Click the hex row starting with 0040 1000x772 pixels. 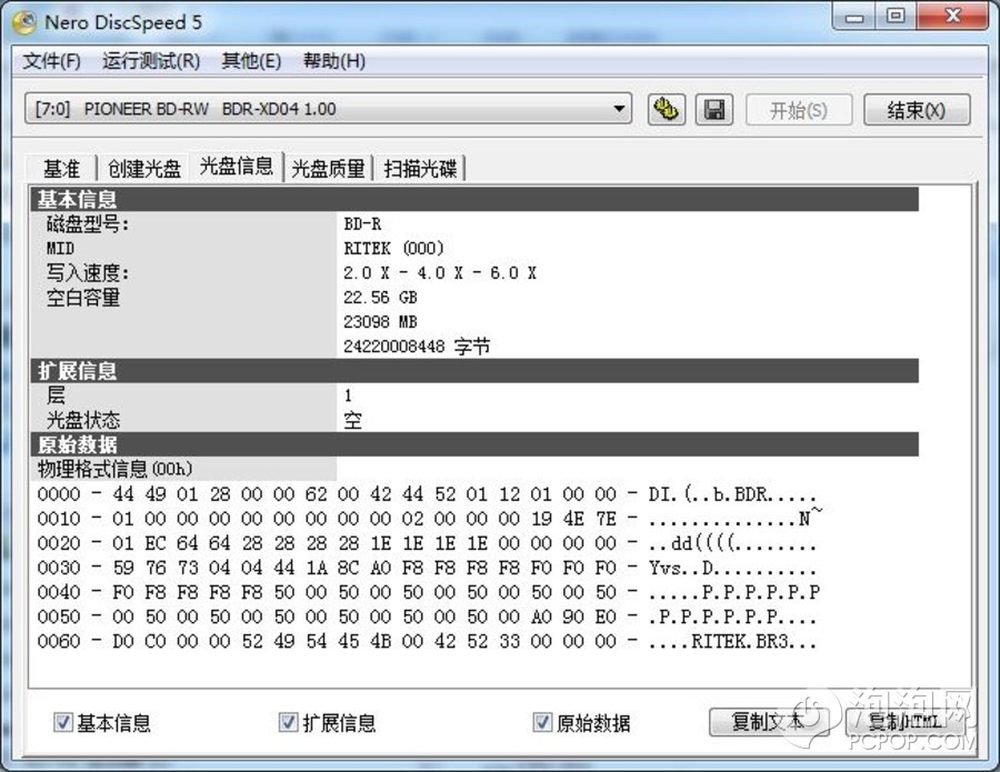pyautogui.click(x=429, y=592)
